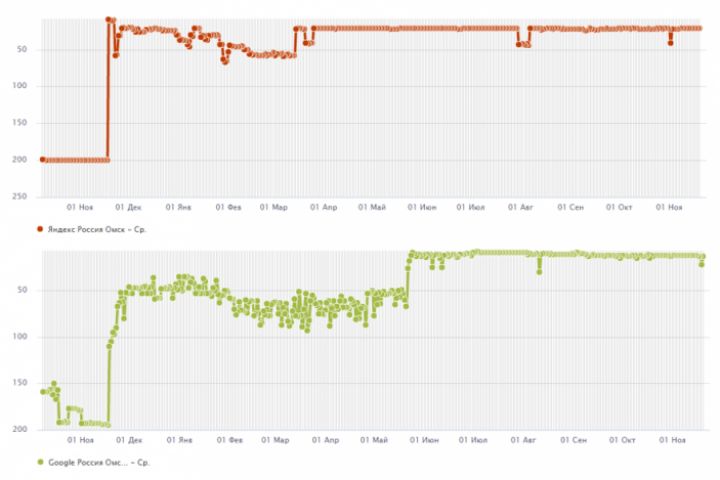Click the first green data point on Google chart

pyautogui.click(x=42, y=391)
